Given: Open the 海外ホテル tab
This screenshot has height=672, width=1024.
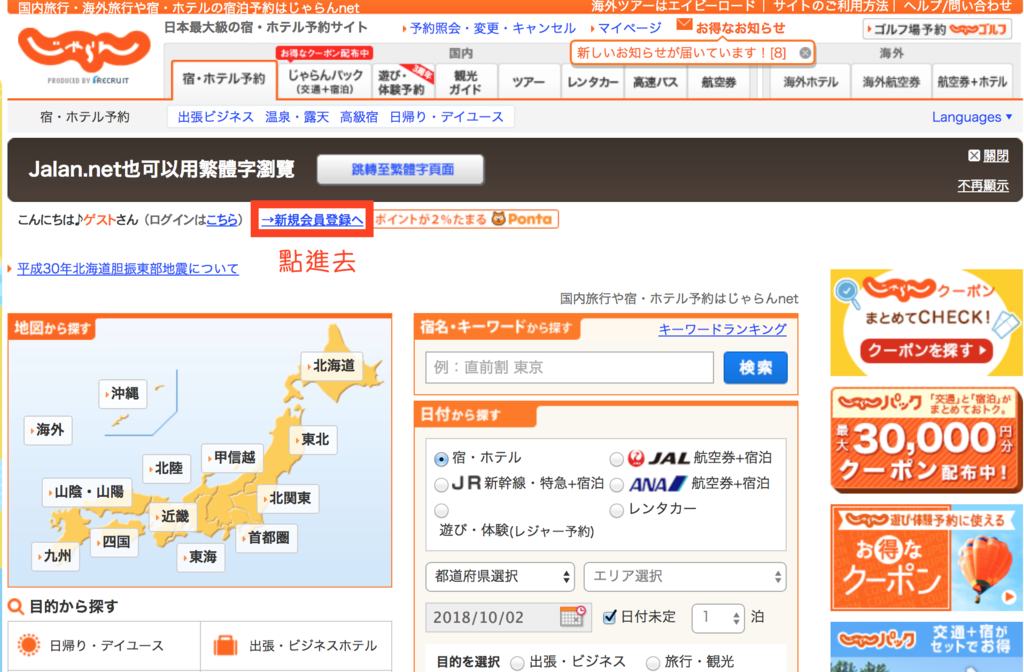Looking at the screenshot, I should 810,82.
